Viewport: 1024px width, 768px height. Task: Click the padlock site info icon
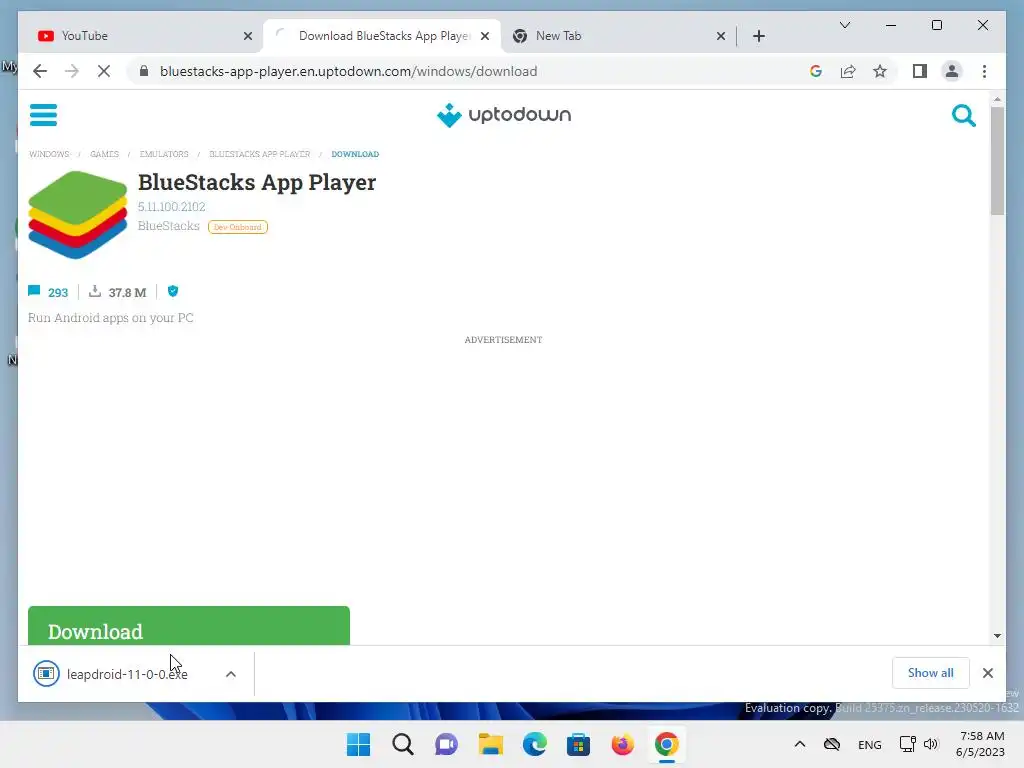pos(144,71)
